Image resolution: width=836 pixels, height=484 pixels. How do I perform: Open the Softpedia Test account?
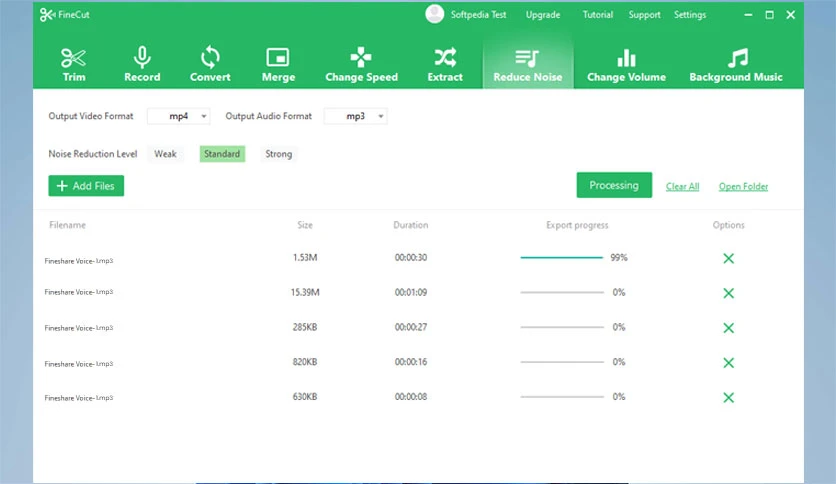click(478, 15)
